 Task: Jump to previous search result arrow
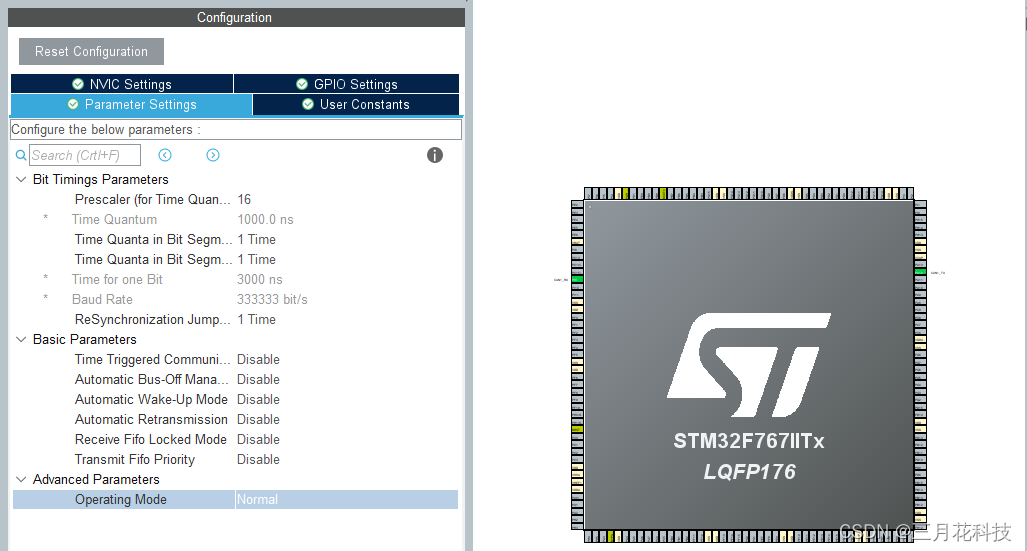(x=165, y=155)
